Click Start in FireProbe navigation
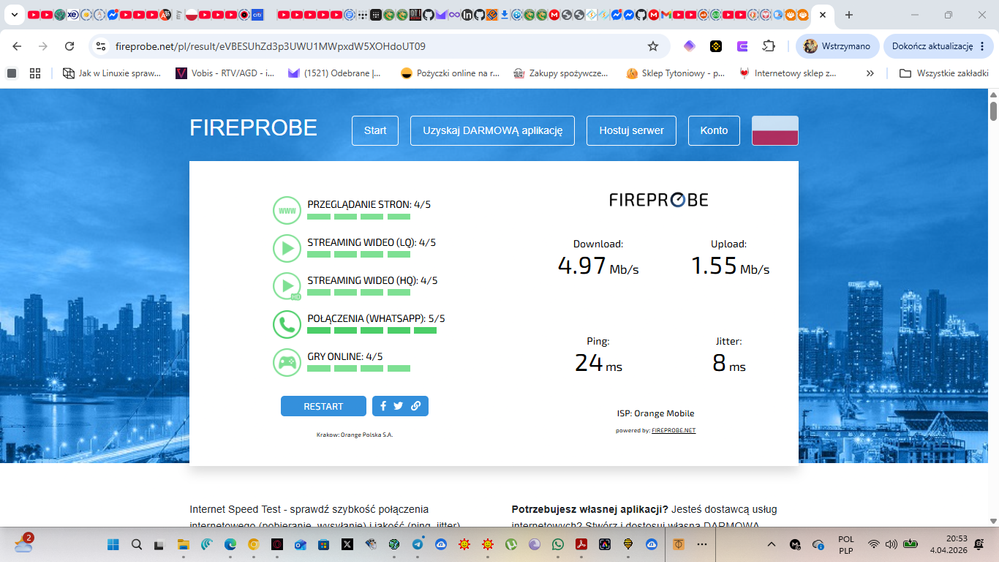999x562 pixels. [x=375, y=131]
